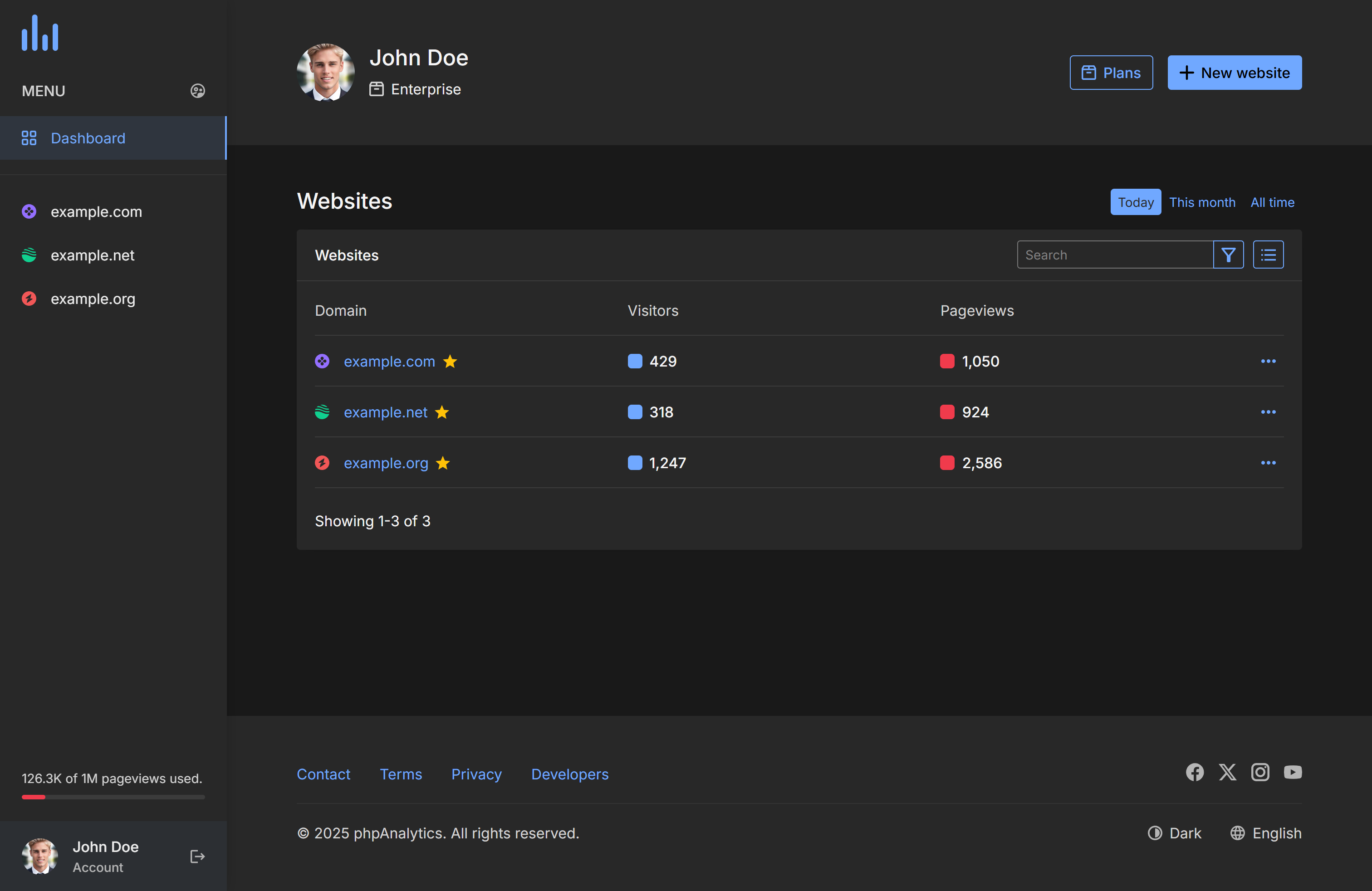Select Dashboard in the sidebar menu

pos(88,138)
